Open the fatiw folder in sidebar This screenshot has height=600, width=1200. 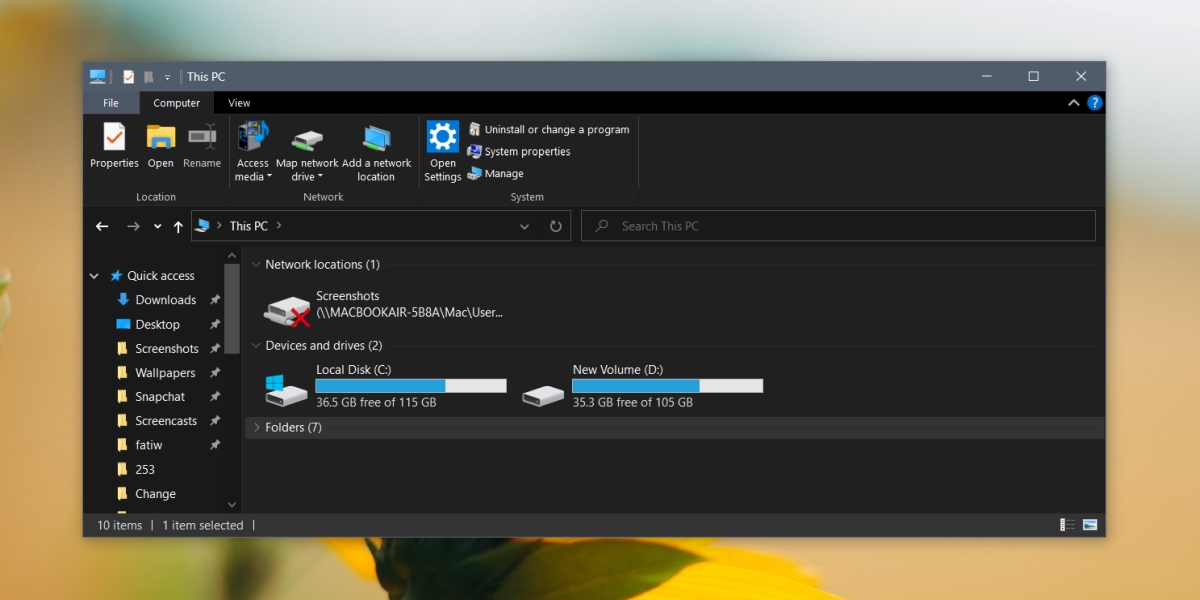coord(148,445)
